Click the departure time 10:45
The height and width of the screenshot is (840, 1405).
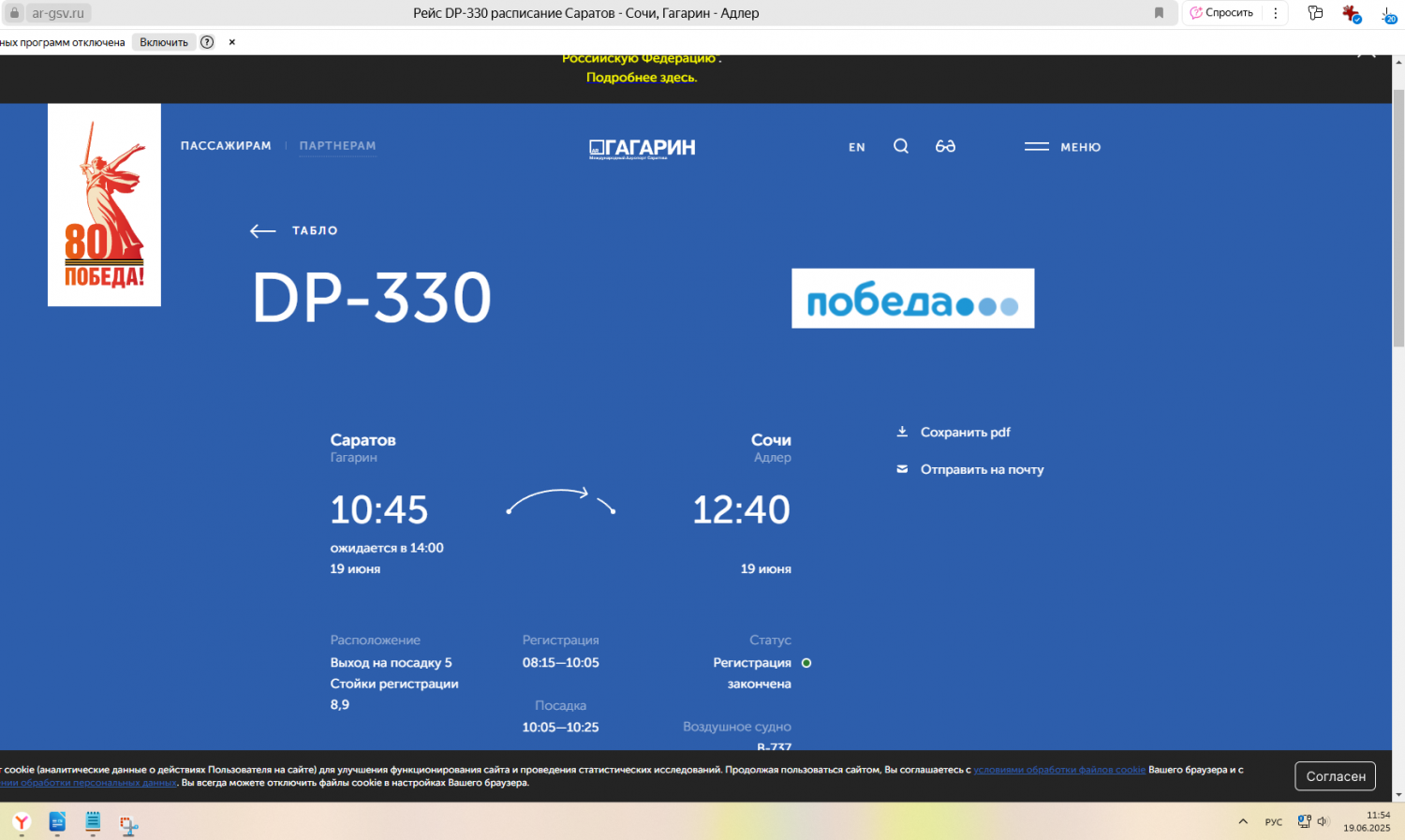pyautogui.click(x=378, y=510)
